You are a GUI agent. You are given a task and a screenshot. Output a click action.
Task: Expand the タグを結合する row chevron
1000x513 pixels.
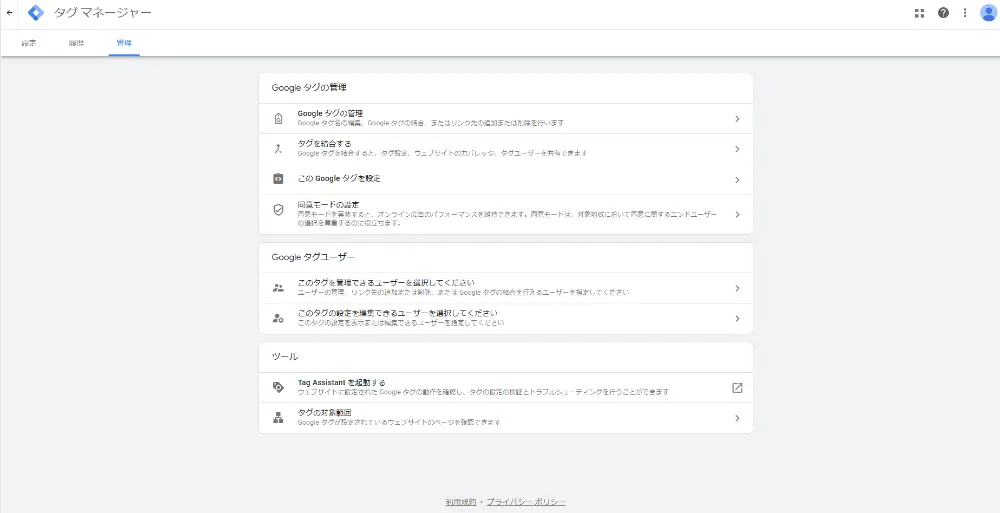737,149
